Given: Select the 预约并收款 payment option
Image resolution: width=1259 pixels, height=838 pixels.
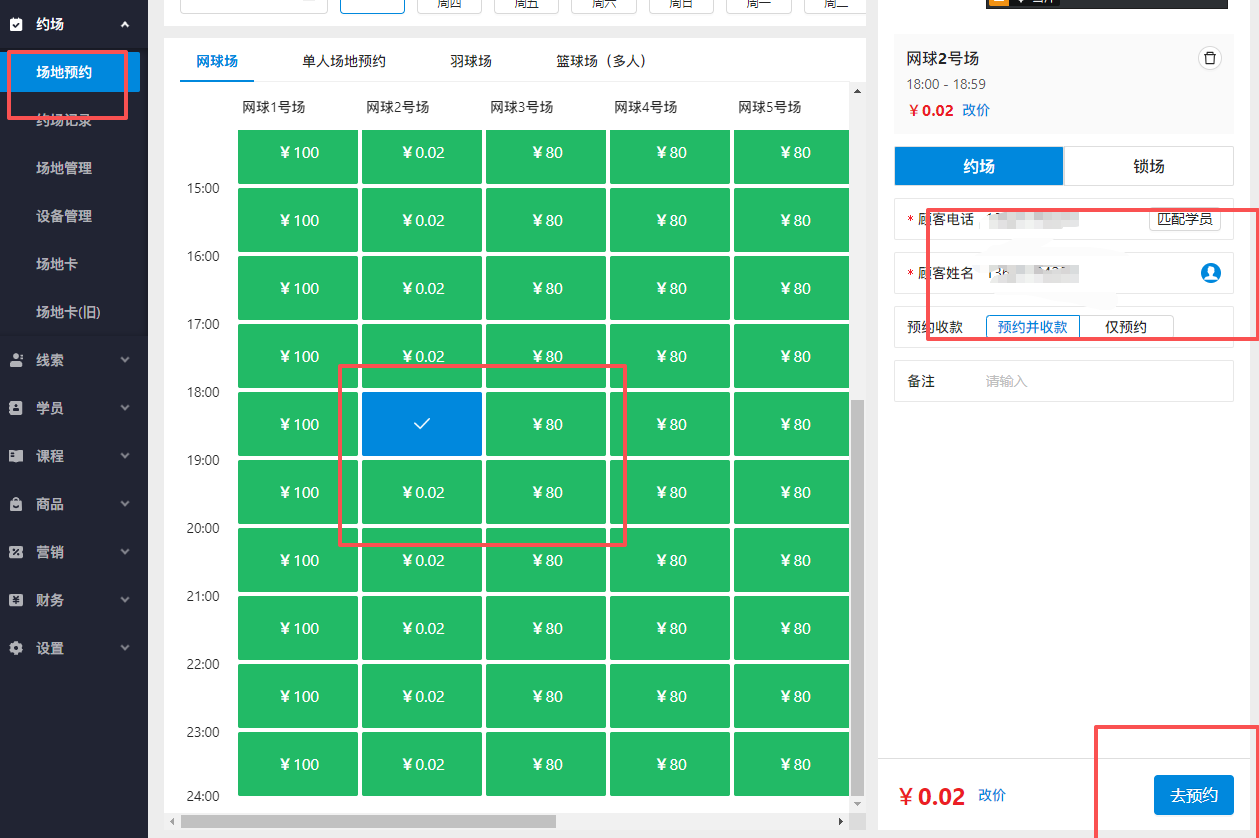Looking at the screenshot, I should coord(1032,326).
